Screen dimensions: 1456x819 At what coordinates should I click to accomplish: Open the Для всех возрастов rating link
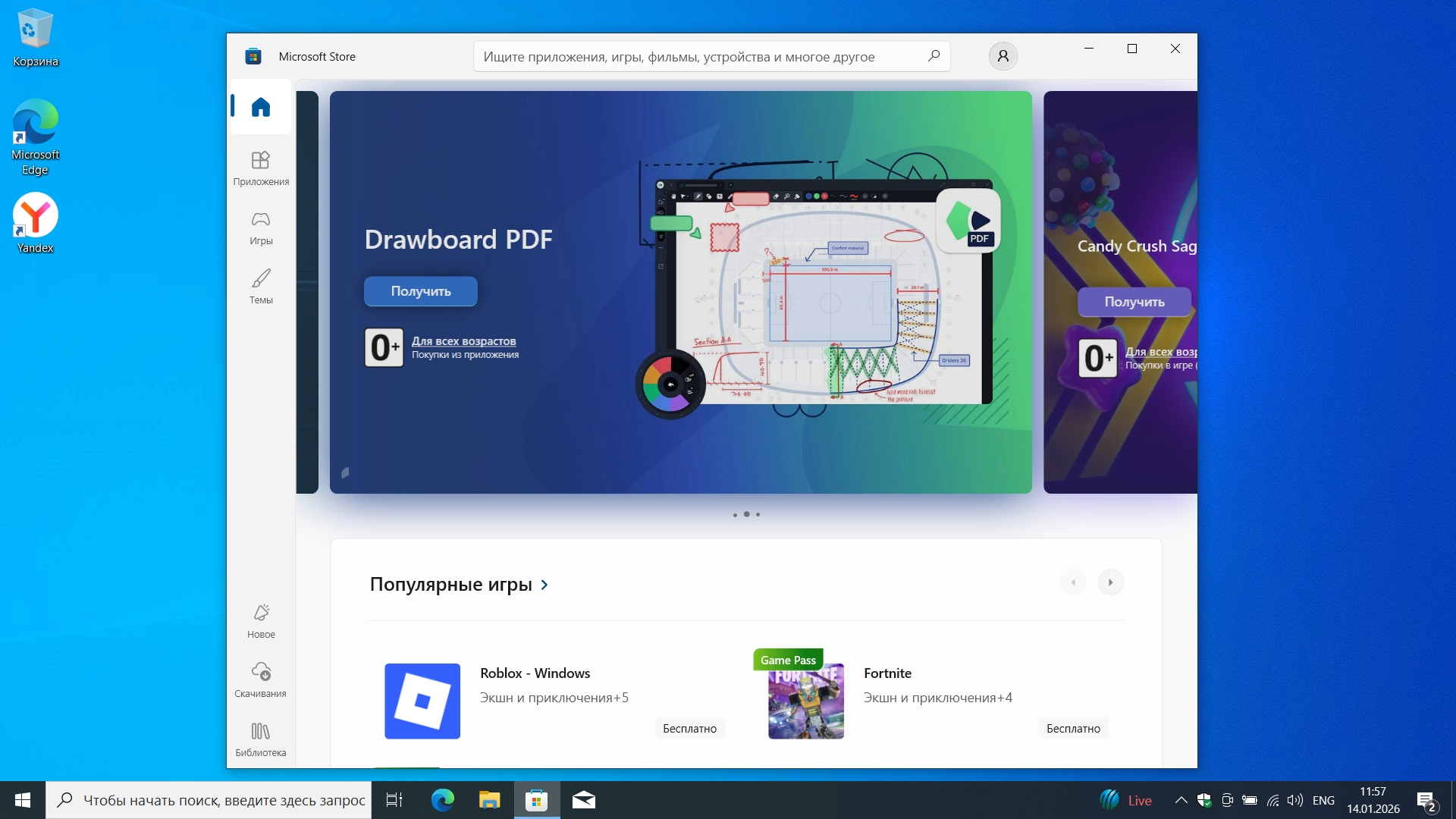[463, 341]
